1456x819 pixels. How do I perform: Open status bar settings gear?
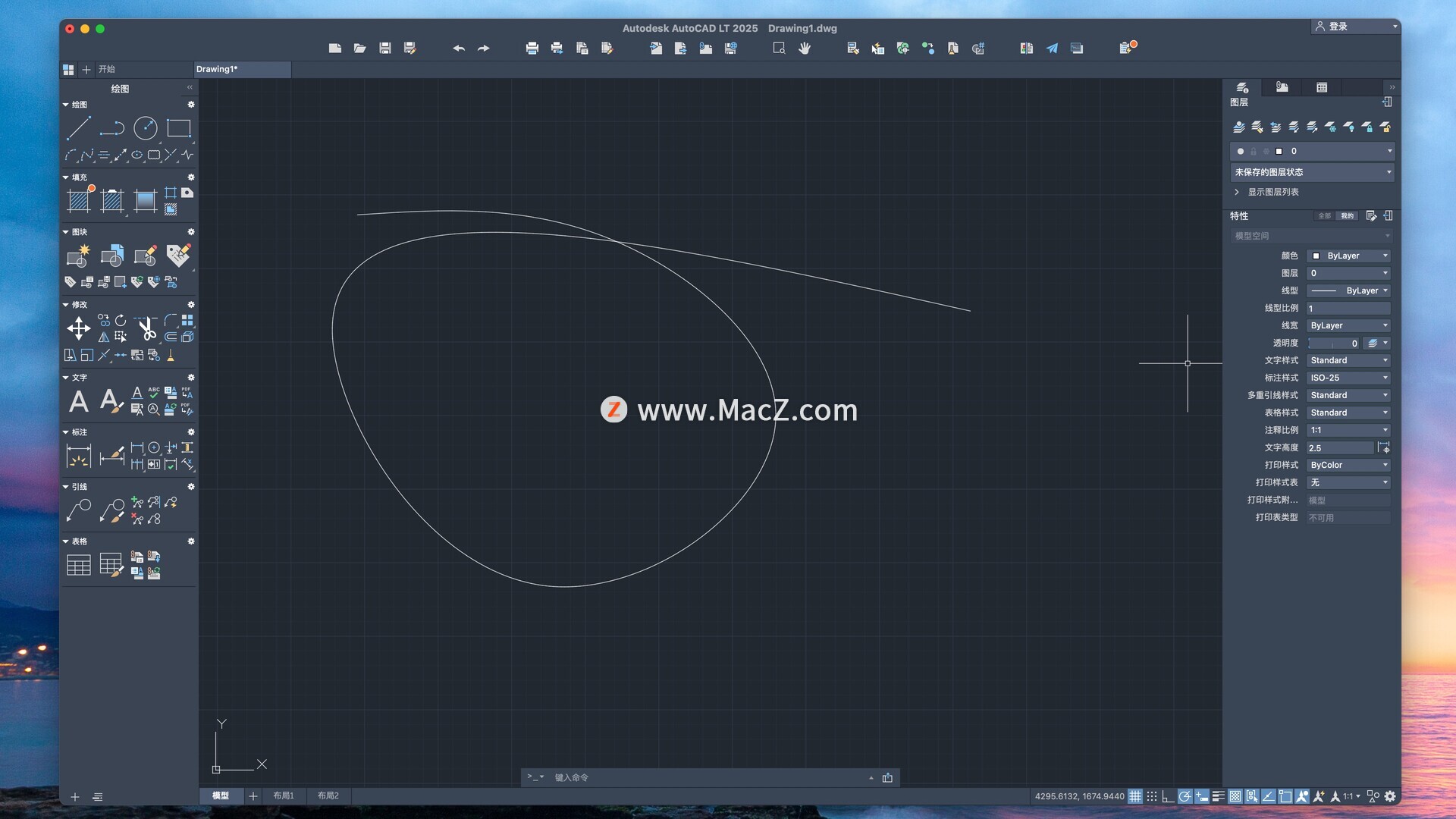pyautogui.click(x=1390, y=796)
